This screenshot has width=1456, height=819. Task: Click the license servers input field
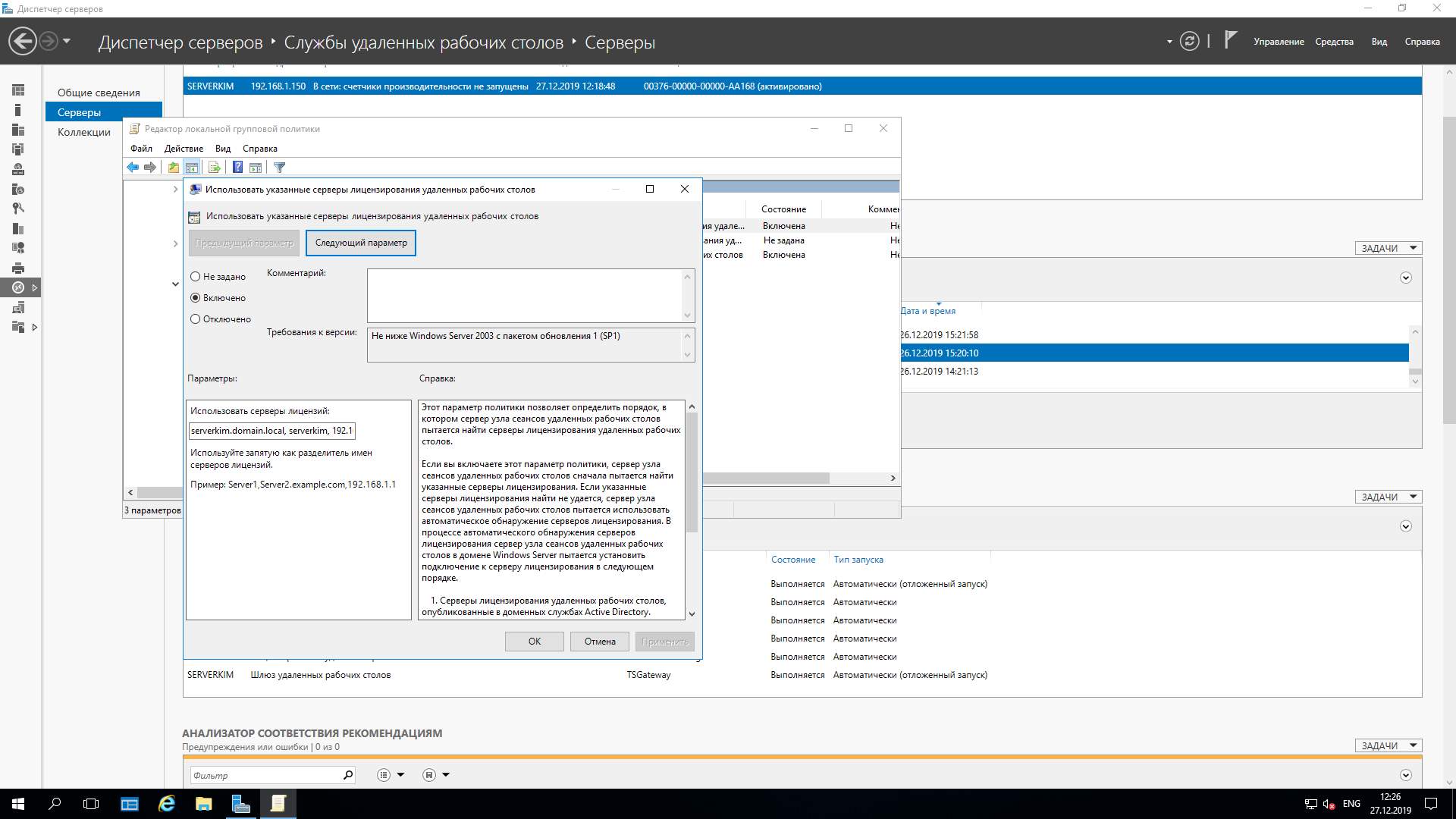coord(271,431)
